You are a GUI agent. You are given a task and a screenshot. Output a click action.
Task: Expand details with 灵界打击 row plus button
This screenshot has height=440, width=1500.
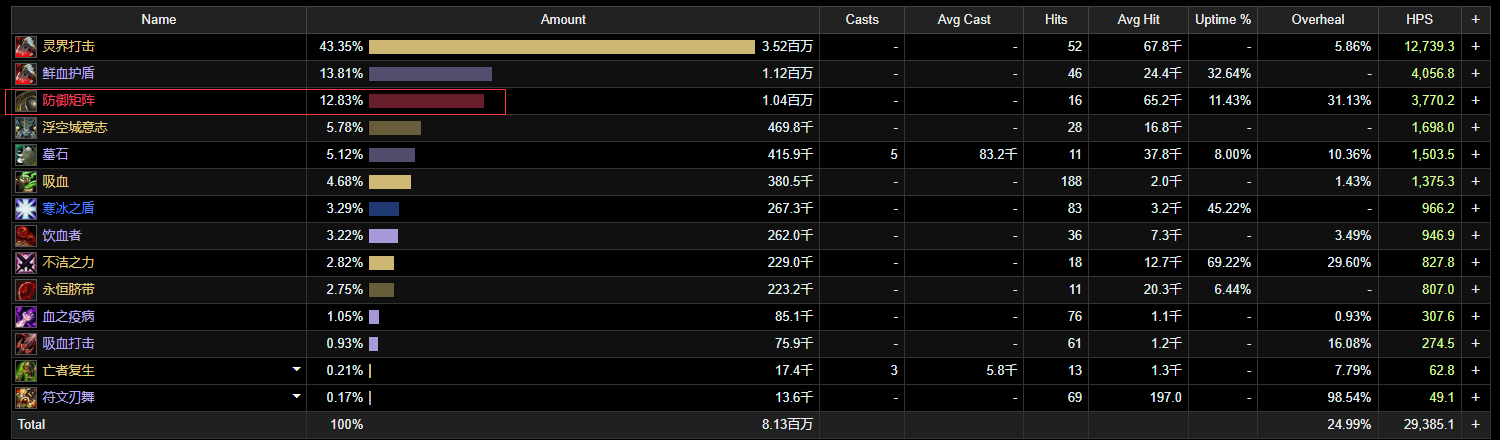1475,47
